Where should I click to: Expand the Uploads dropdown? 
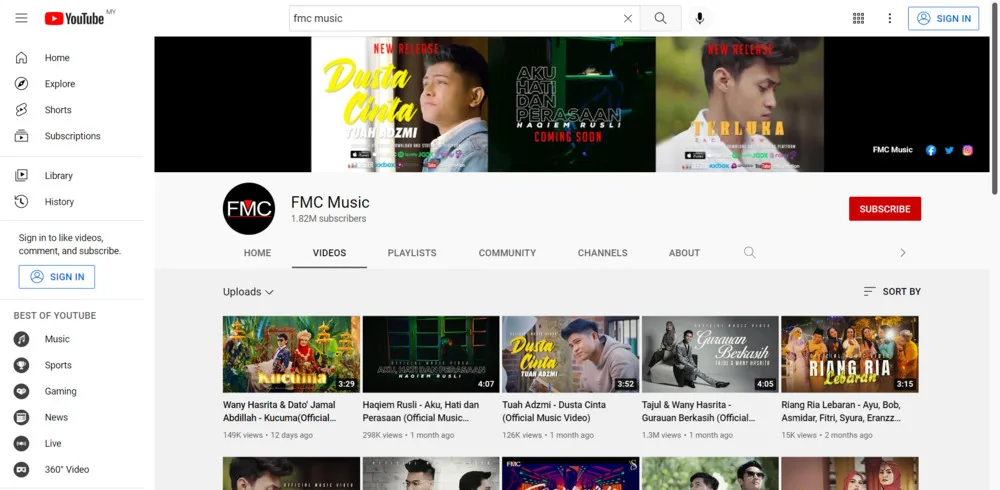[x=248, y=292]
